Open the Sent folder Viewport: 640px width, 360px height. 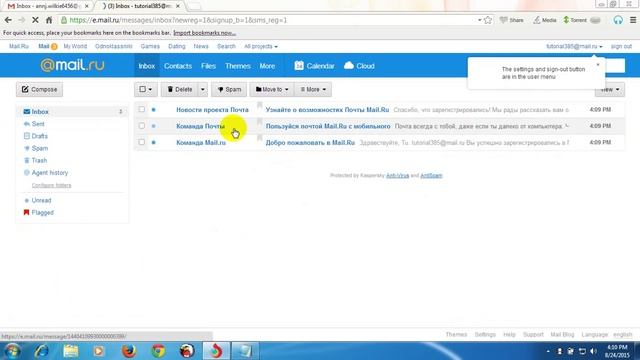click(x=38, y=124)
